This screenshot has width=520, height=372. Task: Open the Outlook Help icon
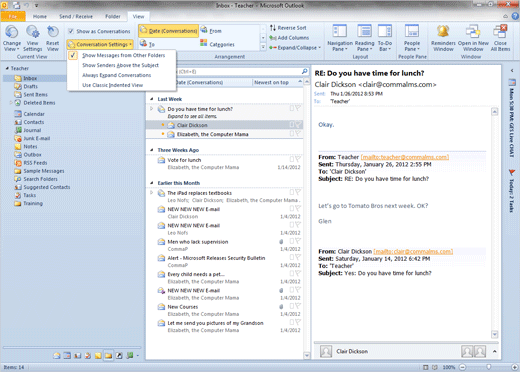click(x=515, y=16)
